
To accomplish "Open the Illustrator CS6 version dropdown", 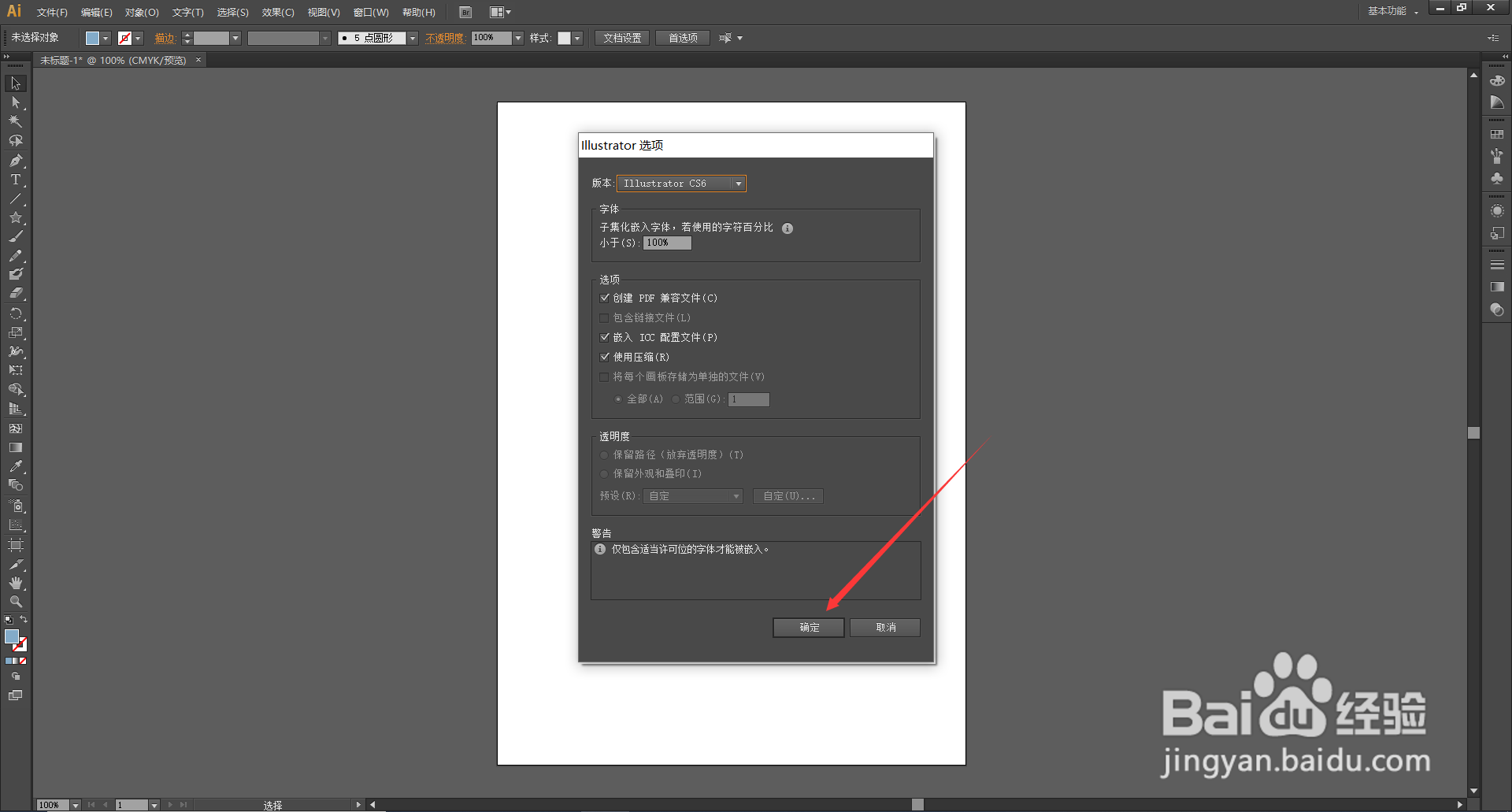I will 681,184.
